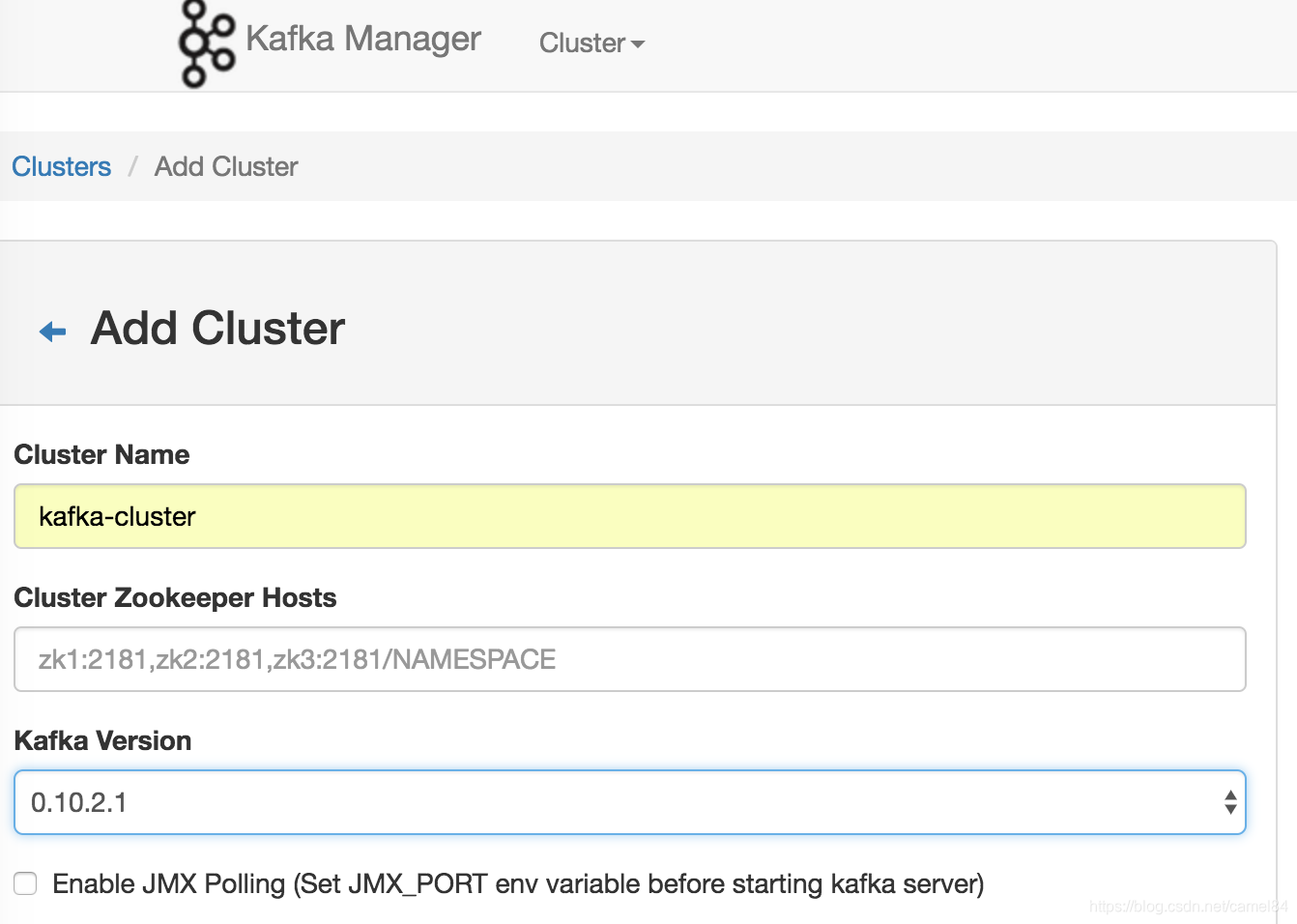Screen dimensions: 1297x924
Task: Click the Cluster Name label
Action: pyautogui.click(x=101, y=454)
